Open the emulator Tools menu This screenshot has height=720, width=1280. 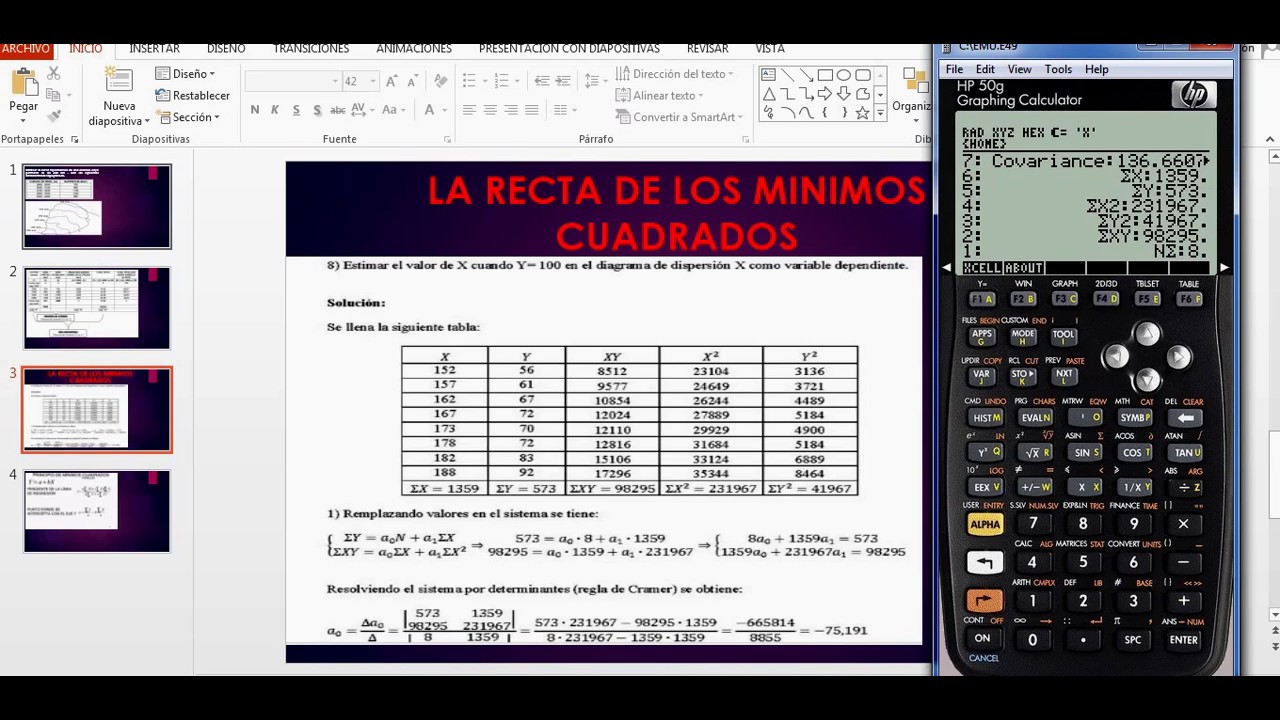tap(1058, 69)
